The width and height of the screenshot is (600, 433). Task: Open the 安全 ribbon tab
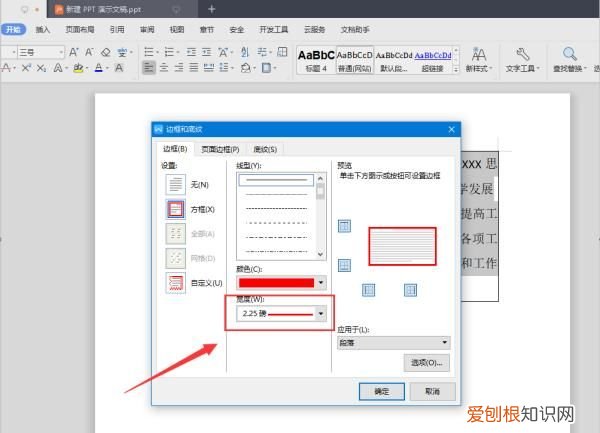point(236,29)
